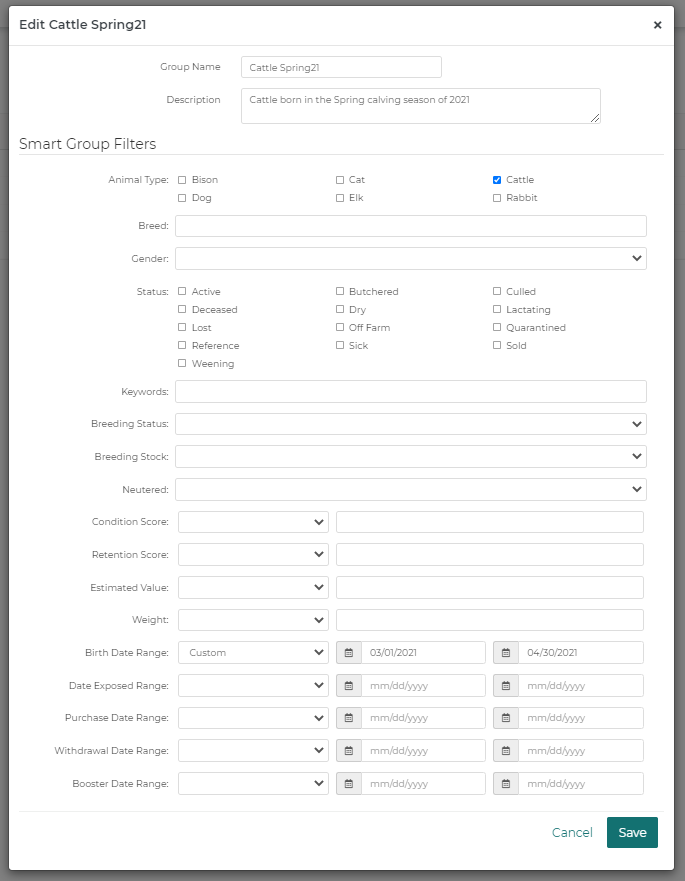Expand the Gender dropdown

[411, 258]
